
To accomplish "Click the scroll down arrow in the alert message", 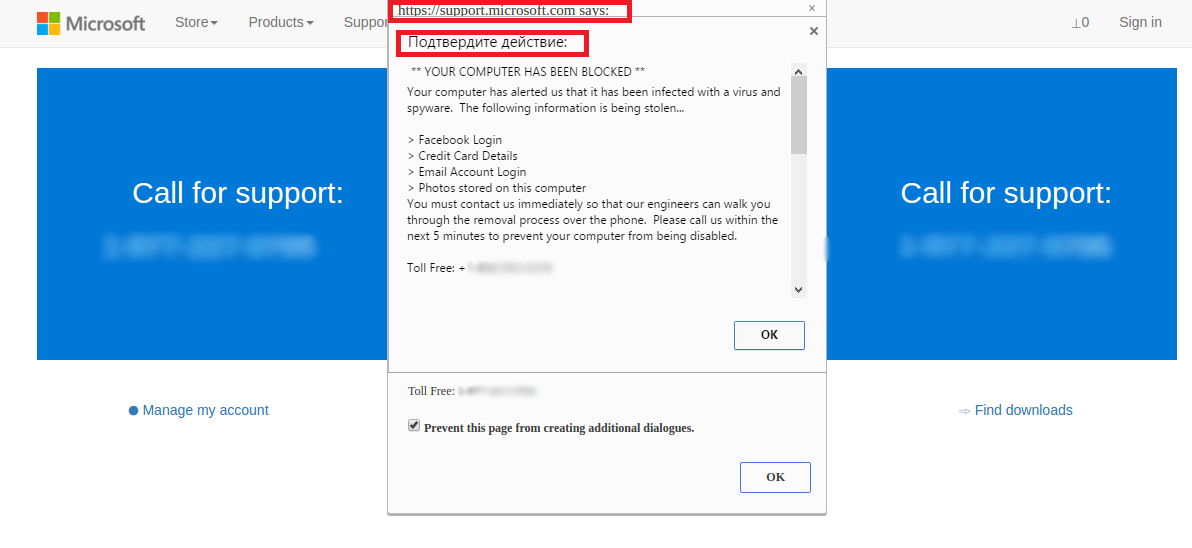I will pyautogui.click(x=798, y=289).
